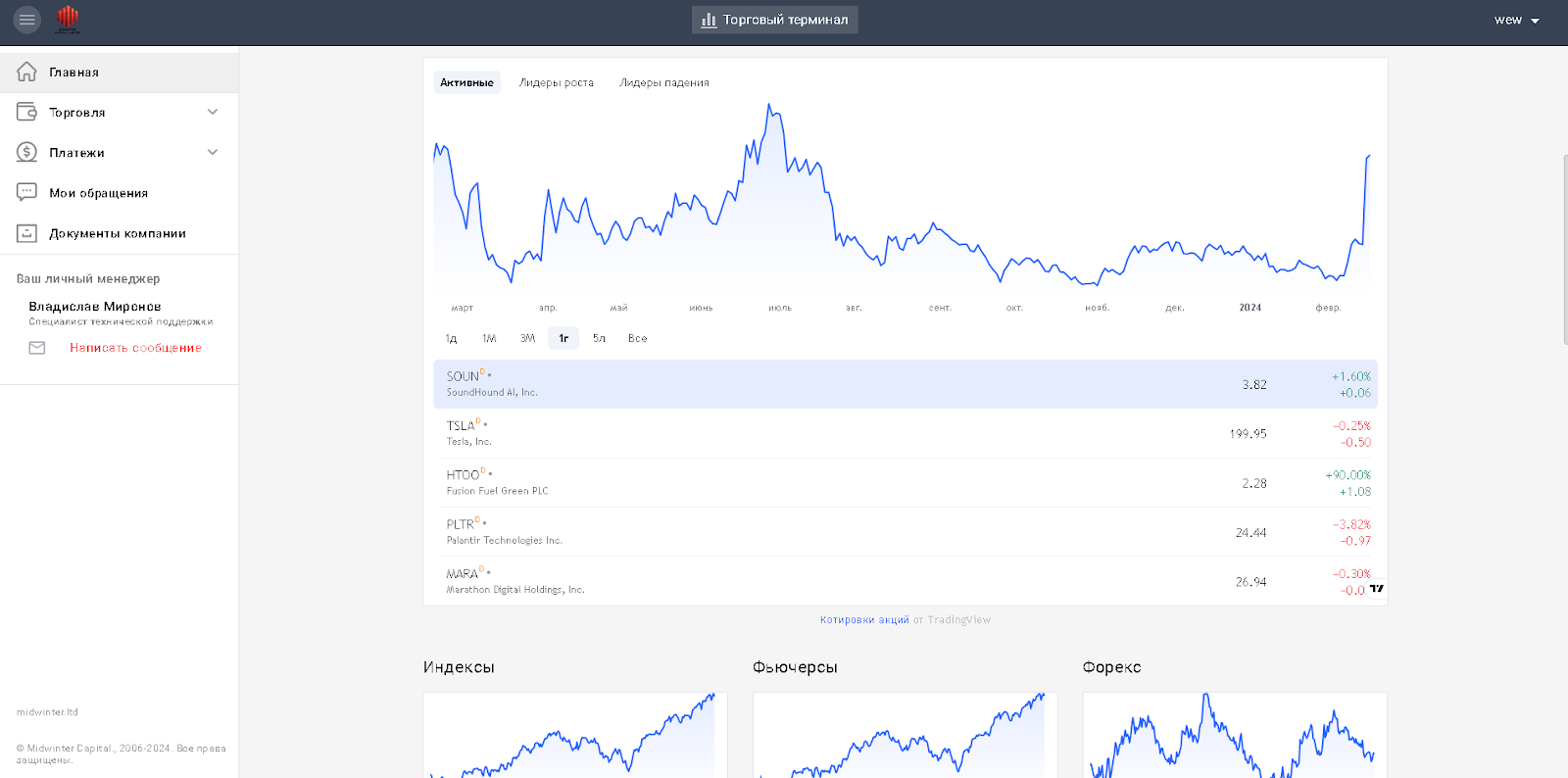
Task: Open the wew user dropdown
Action: (x=1516, y=20)
